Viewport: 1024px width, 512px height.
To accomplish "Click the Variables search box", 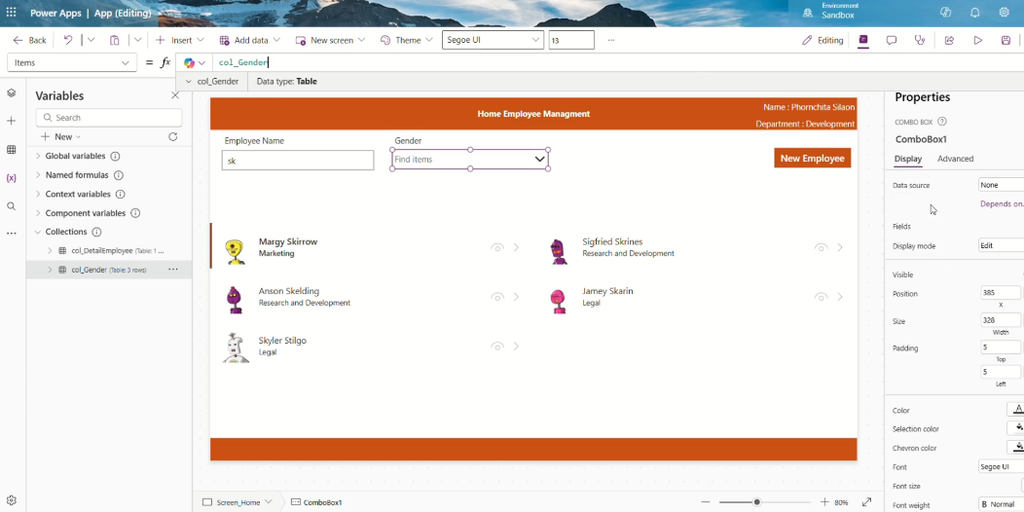I will coord(109,118).
